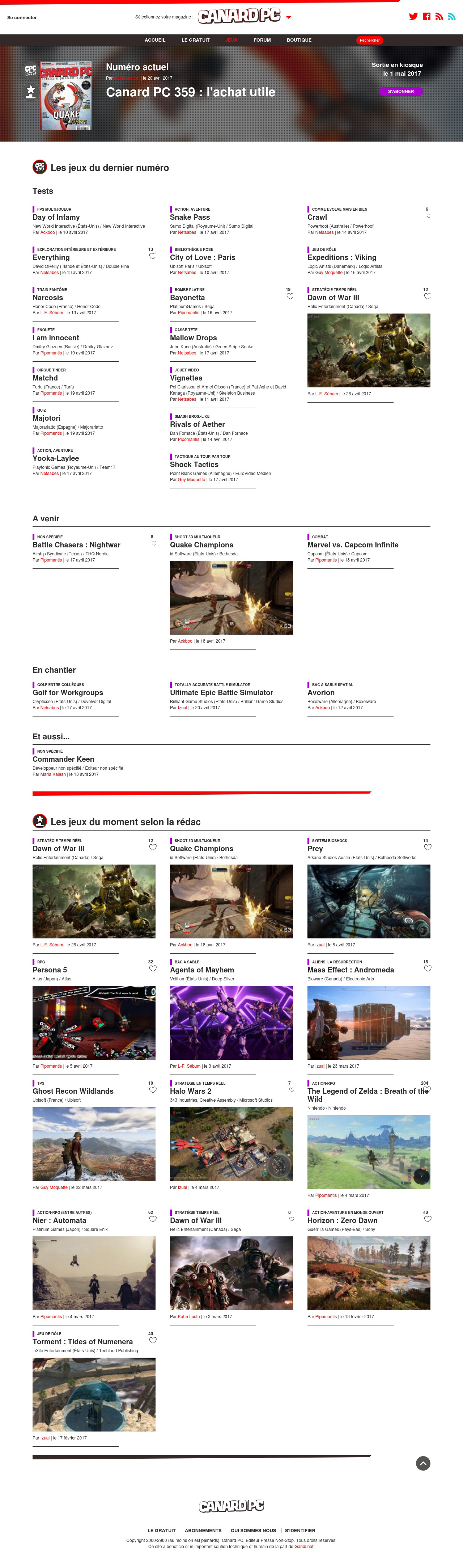Like Persona 5 with the heart icon
463x1568 pixels.
coord(153,968)
